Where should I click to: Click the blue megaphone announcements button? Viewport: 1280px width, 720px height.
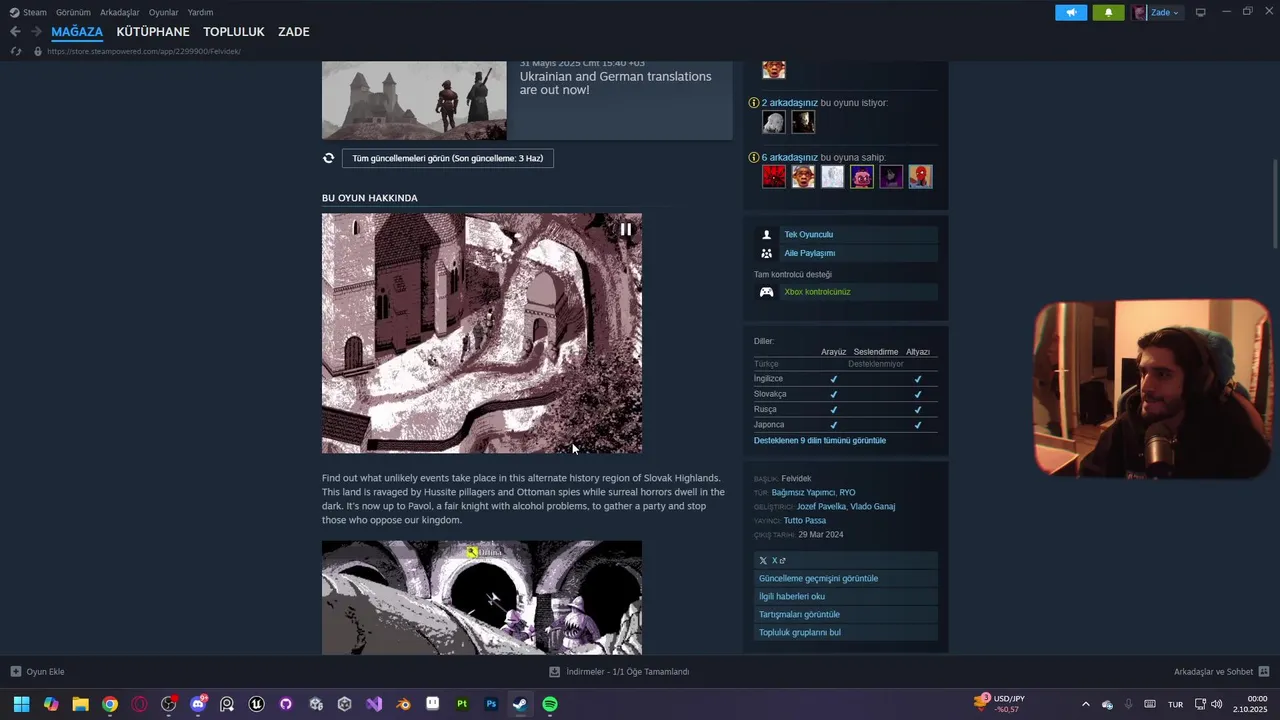tap(1071, 12)
